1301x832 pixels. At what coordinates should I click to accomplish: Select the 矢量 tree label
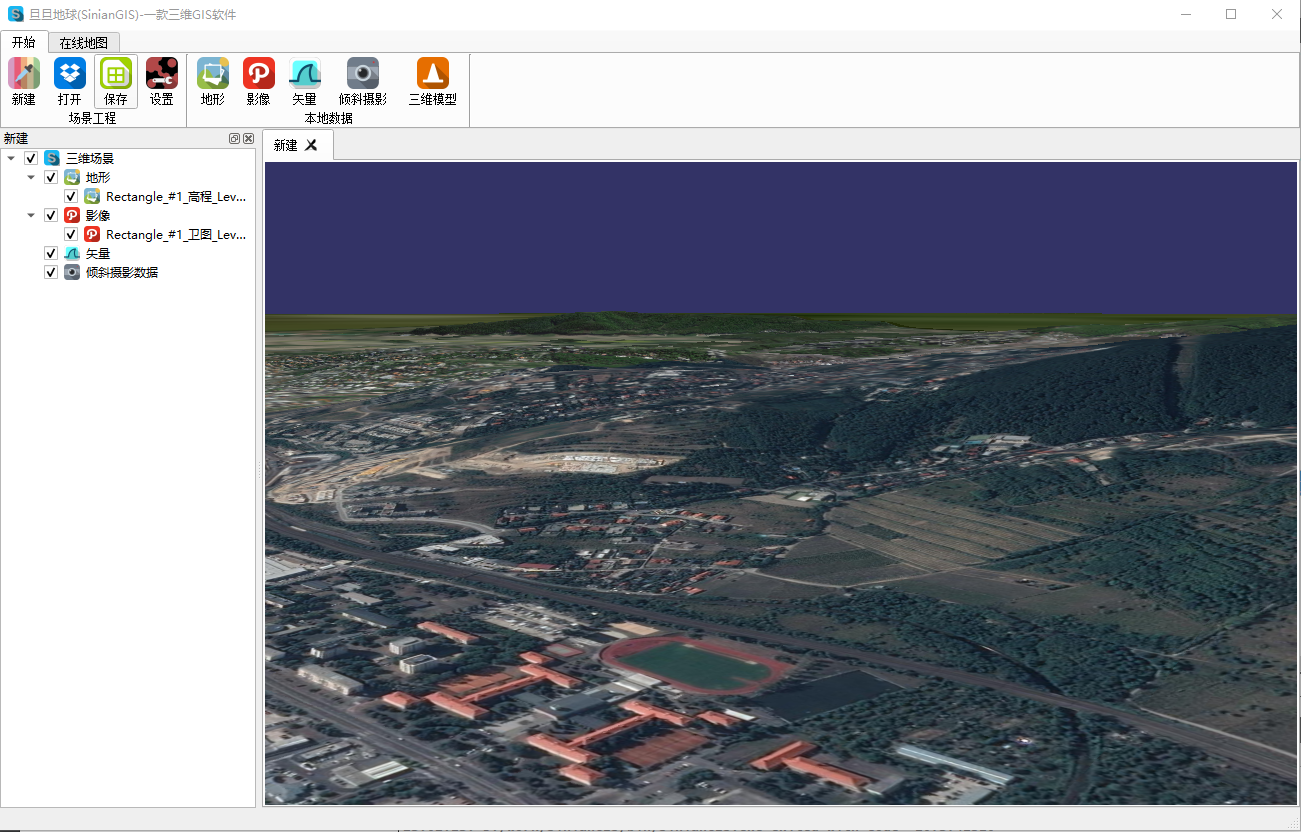[x=98, y=254]
